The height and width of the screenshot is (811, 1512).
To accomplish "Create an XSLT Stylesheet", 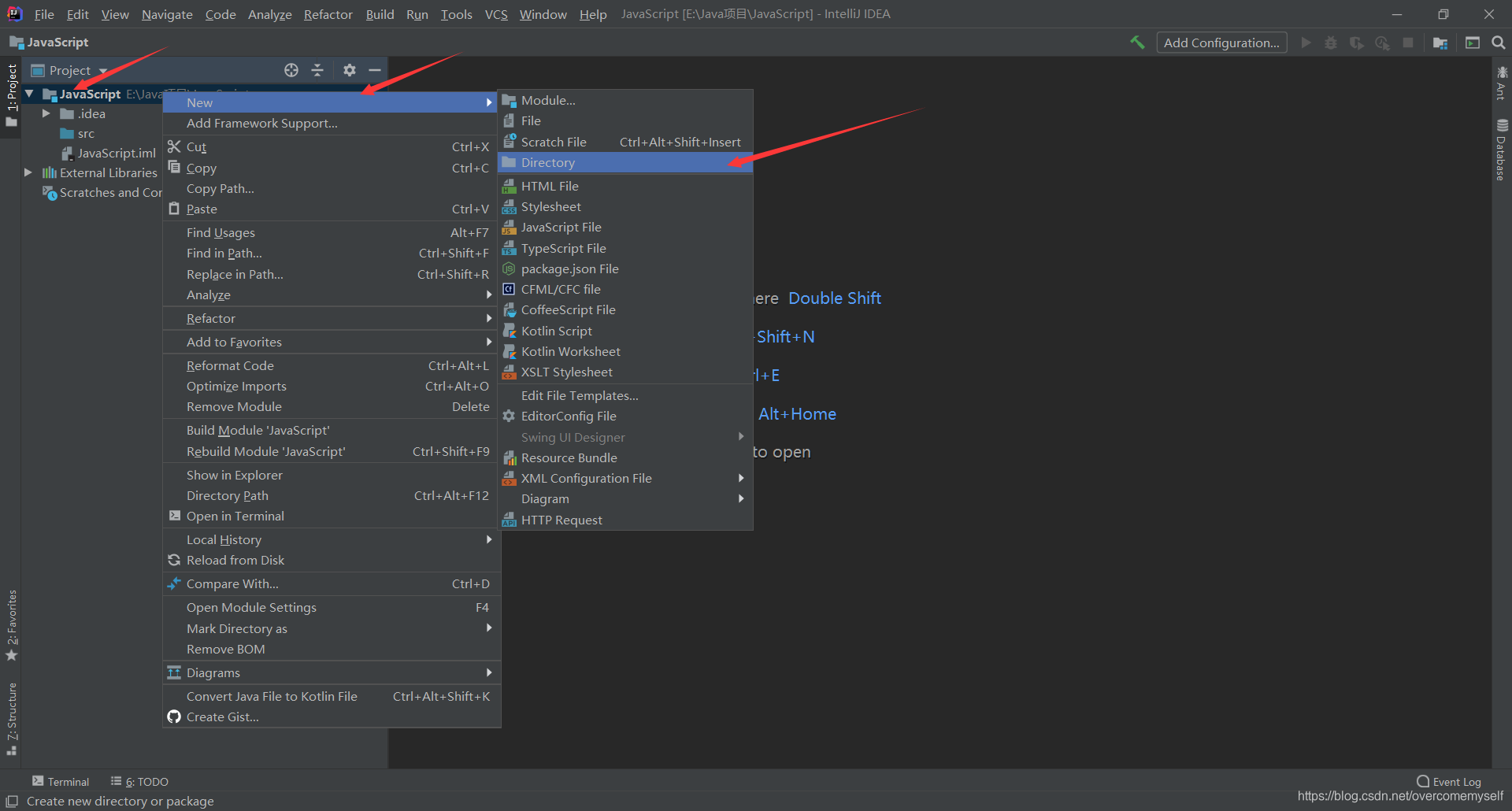I will tap(625, 372).
